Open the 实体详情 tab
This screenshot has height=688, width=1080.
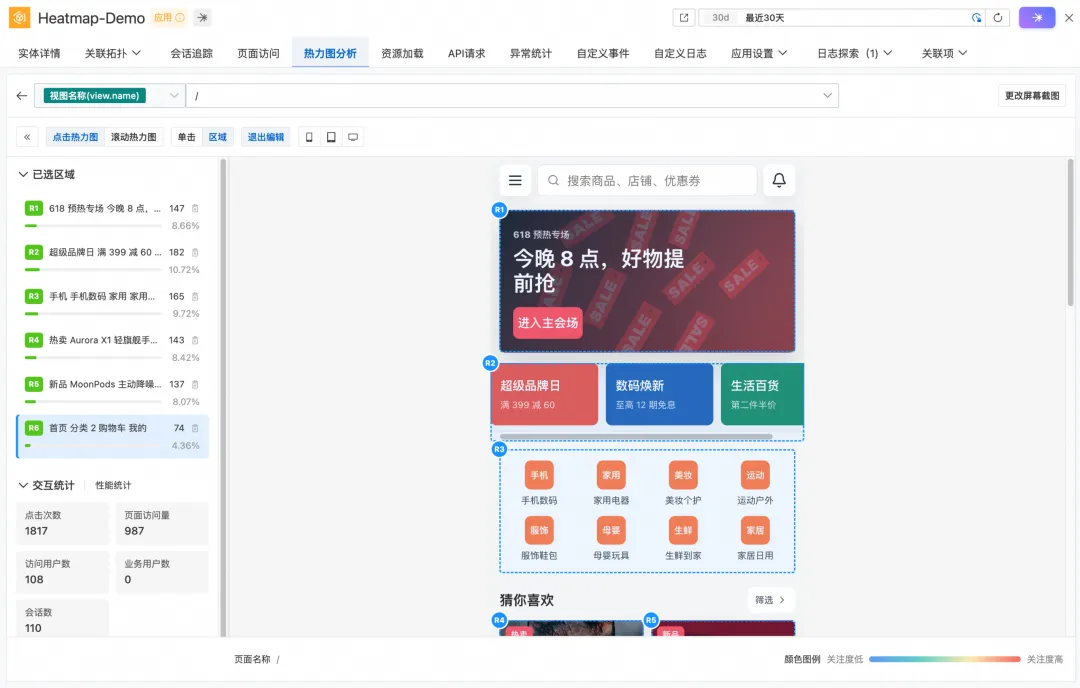pyautogui.click(x=39, y=53)
